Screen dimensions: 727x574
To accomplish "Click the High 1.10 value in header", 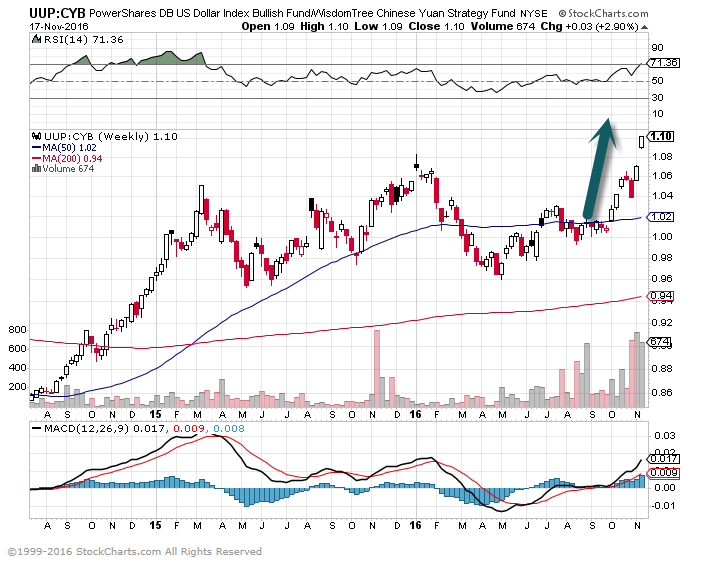I will (324, 26).
